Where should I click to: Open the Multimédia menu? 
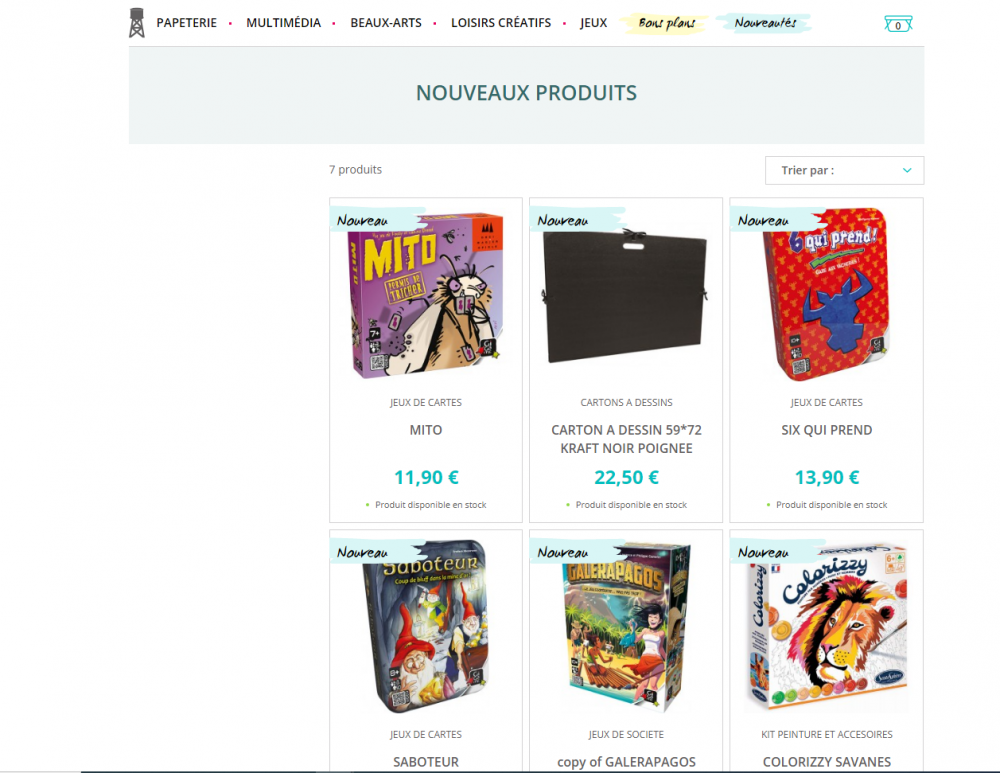283,23
